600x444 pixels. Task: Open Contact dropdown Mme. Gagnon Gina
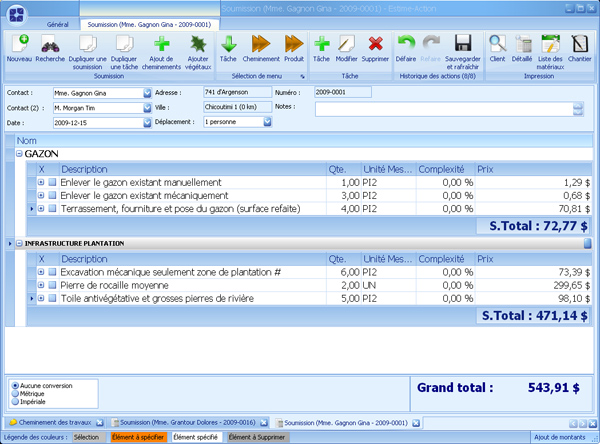pos(146,93)
